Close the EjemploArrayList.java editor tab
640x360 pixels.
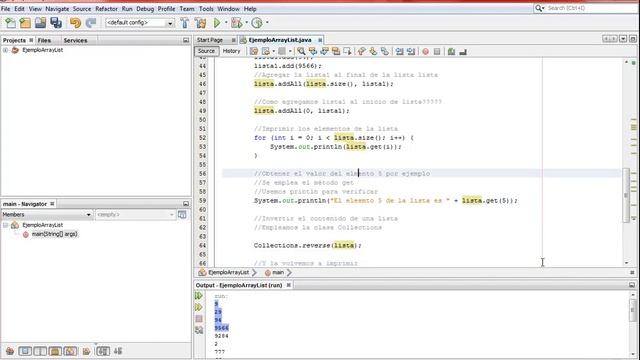320,40
